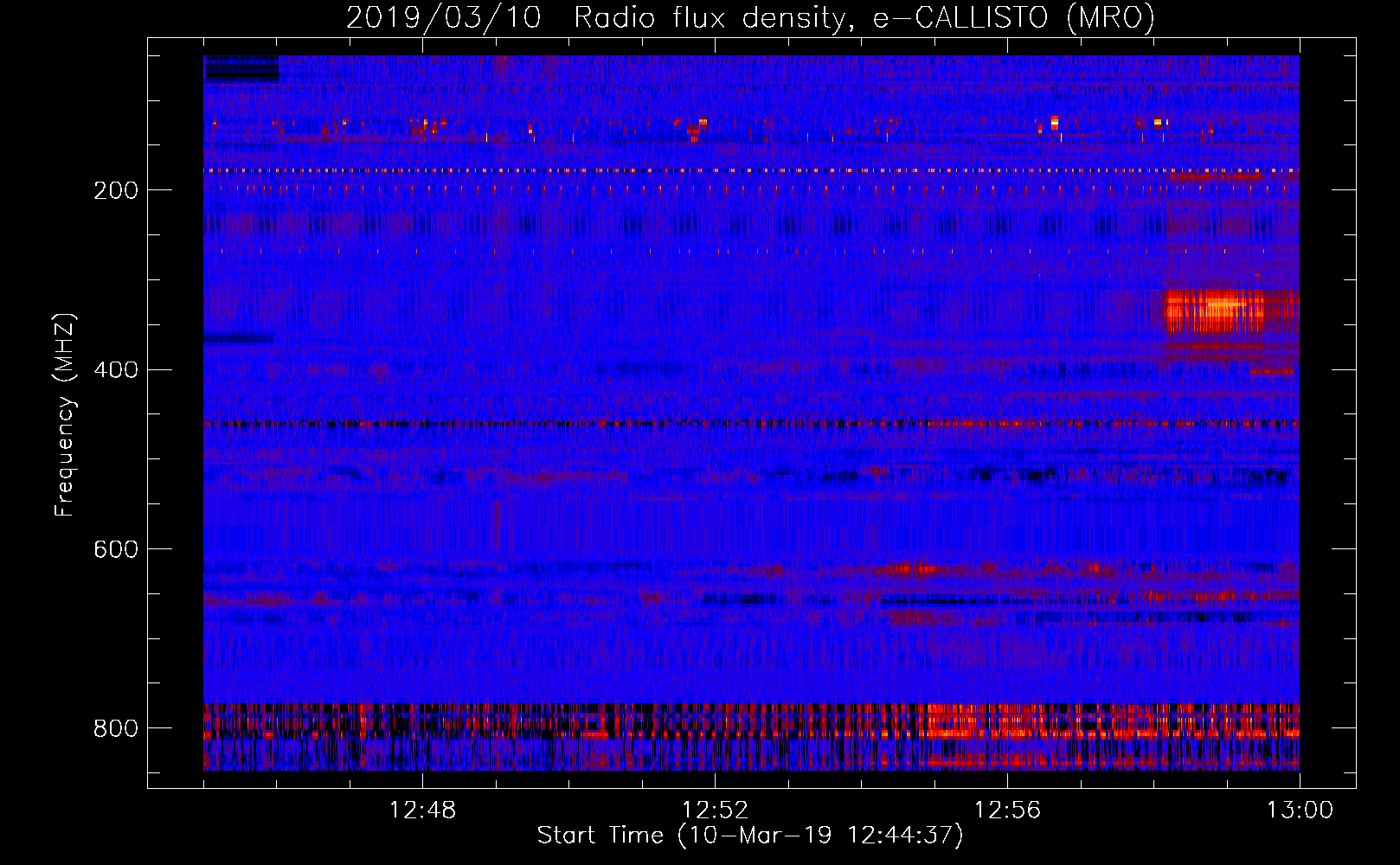Click the 12:48 time tick label
The image size is (1400, 865).
pos(422,811)
